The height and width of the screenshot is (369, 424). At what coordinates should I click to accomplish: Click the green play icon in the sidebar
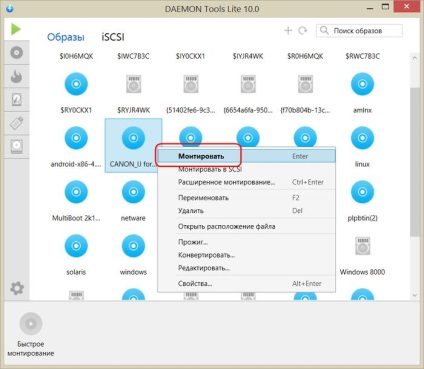(16, 29)
